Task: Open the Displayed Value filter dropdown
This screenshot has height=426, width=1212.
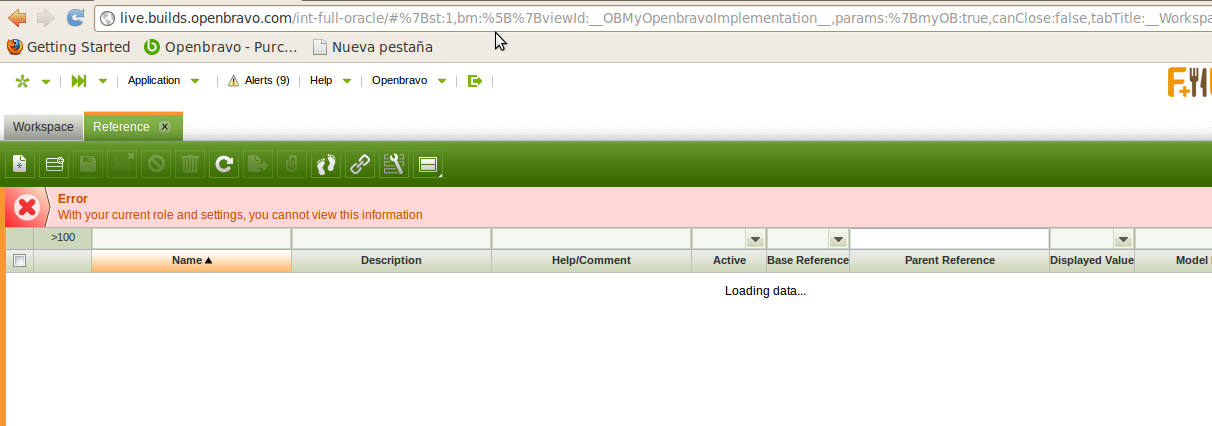Action: 1123,239
